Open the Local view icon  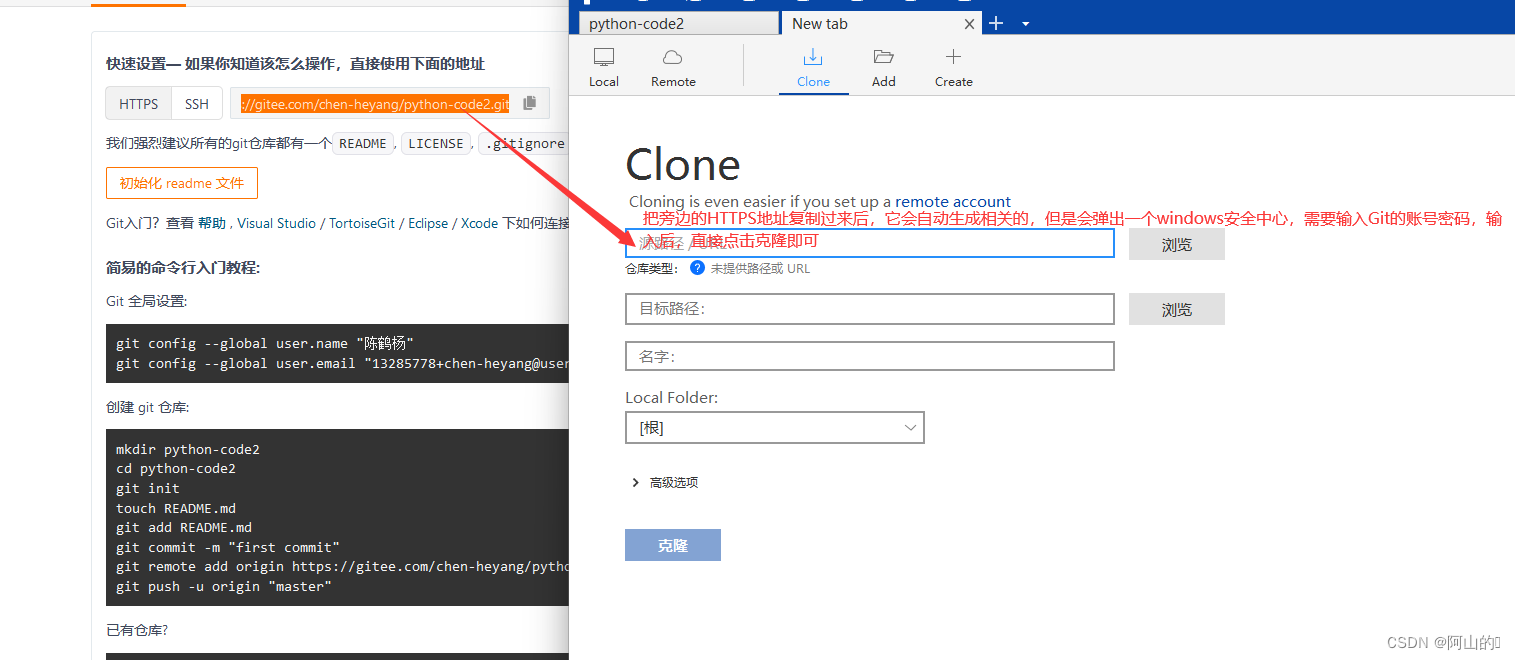603,66
